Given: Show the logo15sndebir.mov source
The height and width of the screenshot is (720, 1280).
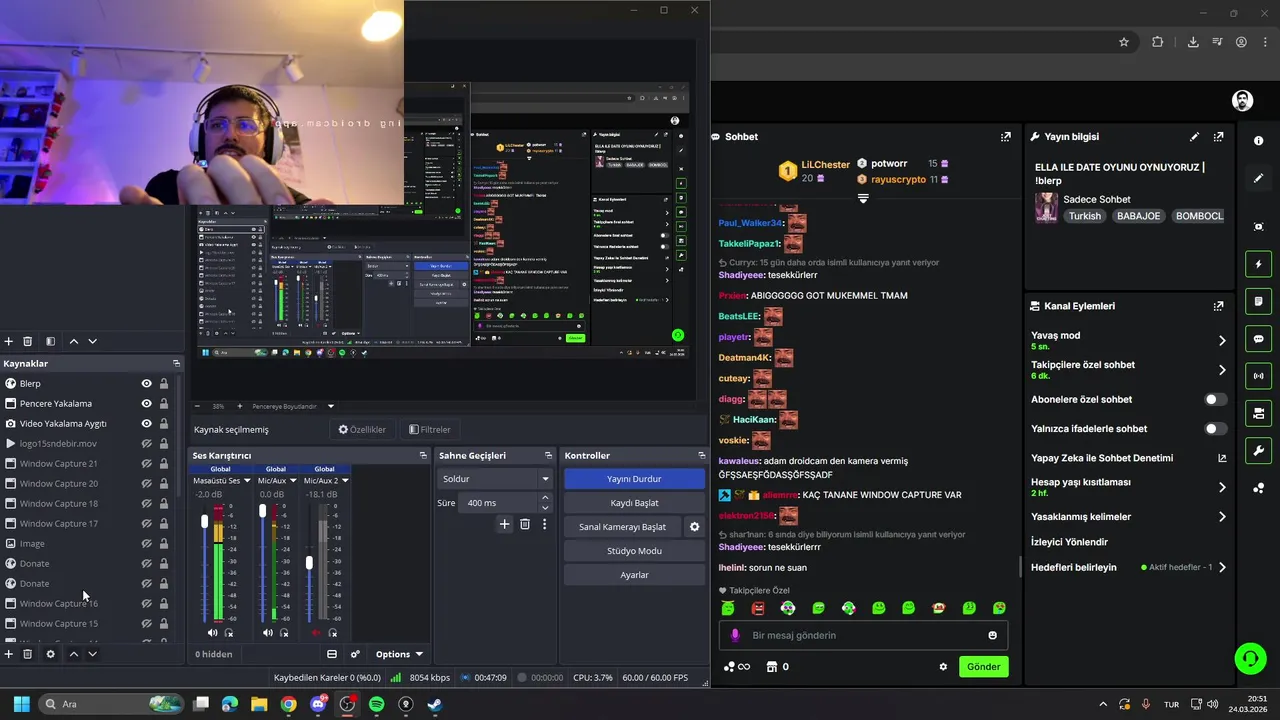Looking at the screenshot, I should [x=146, y=444].
